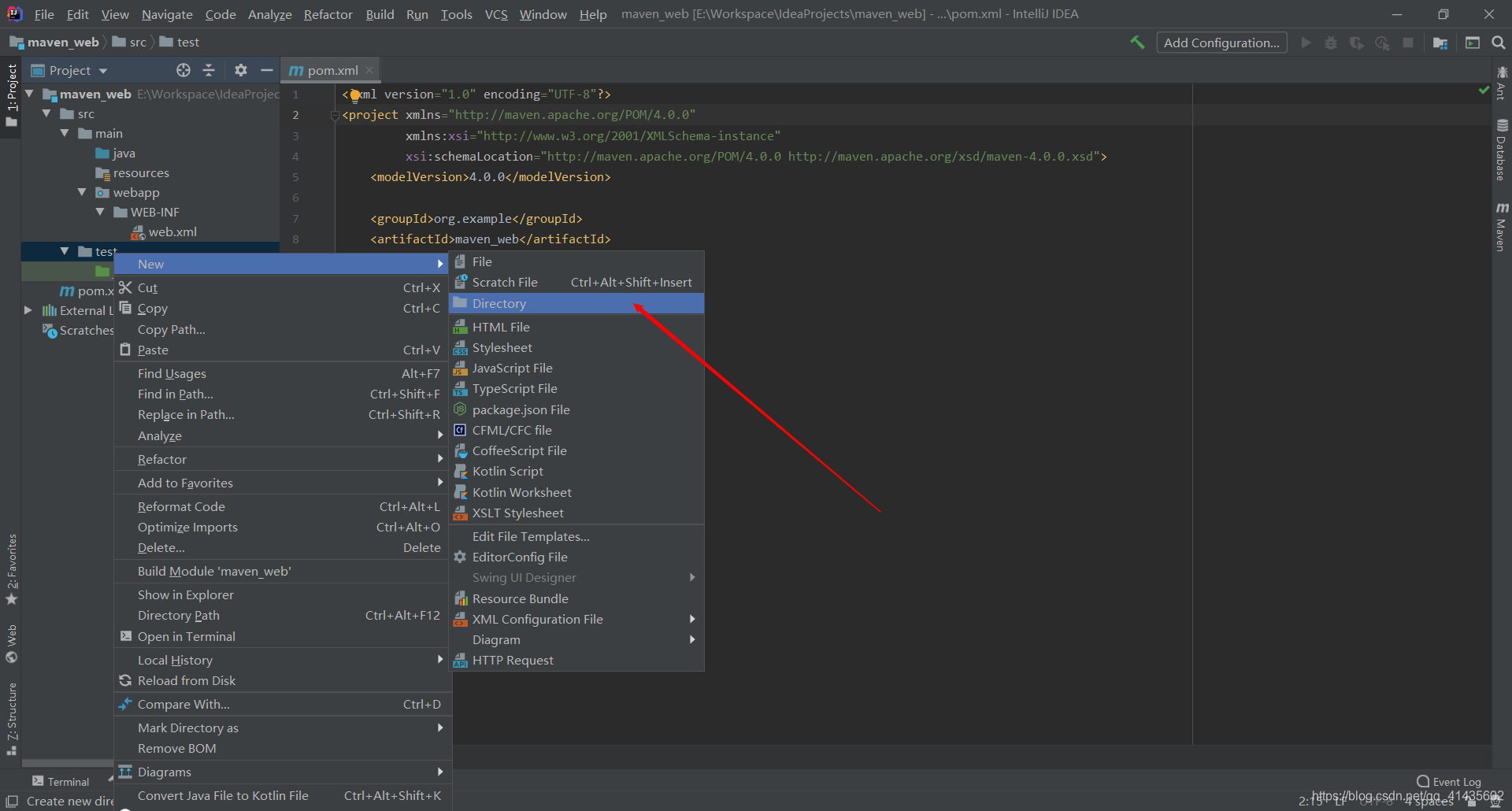Image resolution: width=1512 pixels, height=811 pixels.
Task: Select Directory in the New submenu
Action: pos(576,303)
